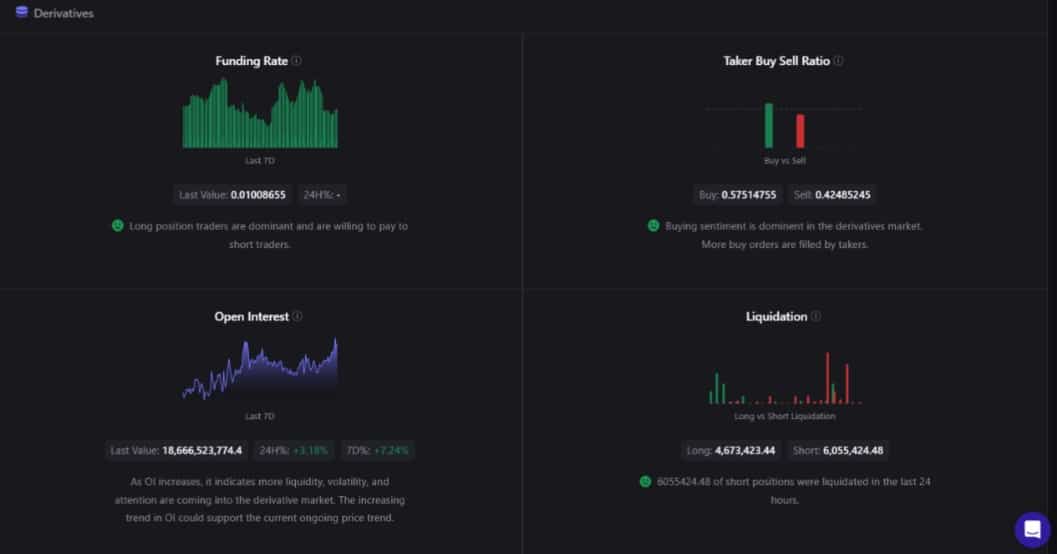The width and height of the screenshot is (1057, 554).
Task: Open the chat support widget
Action: (1032, 529)
